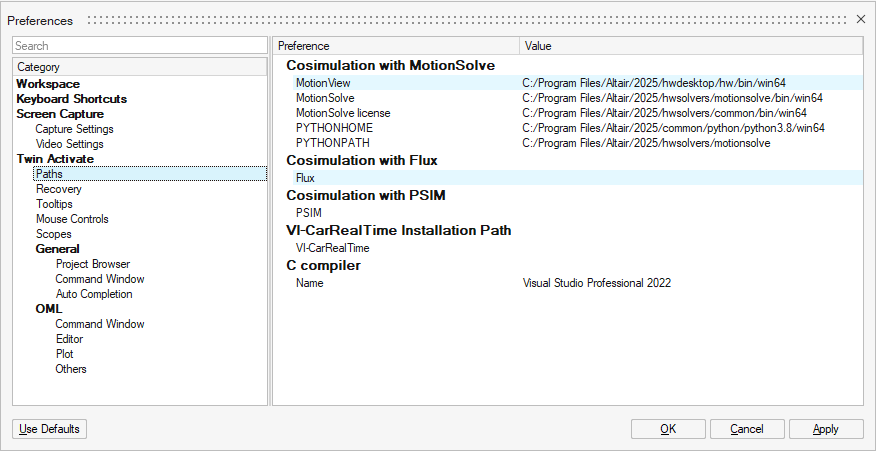Click the Apply button
This screenshot has height=451, width=876.
(826, 429)
